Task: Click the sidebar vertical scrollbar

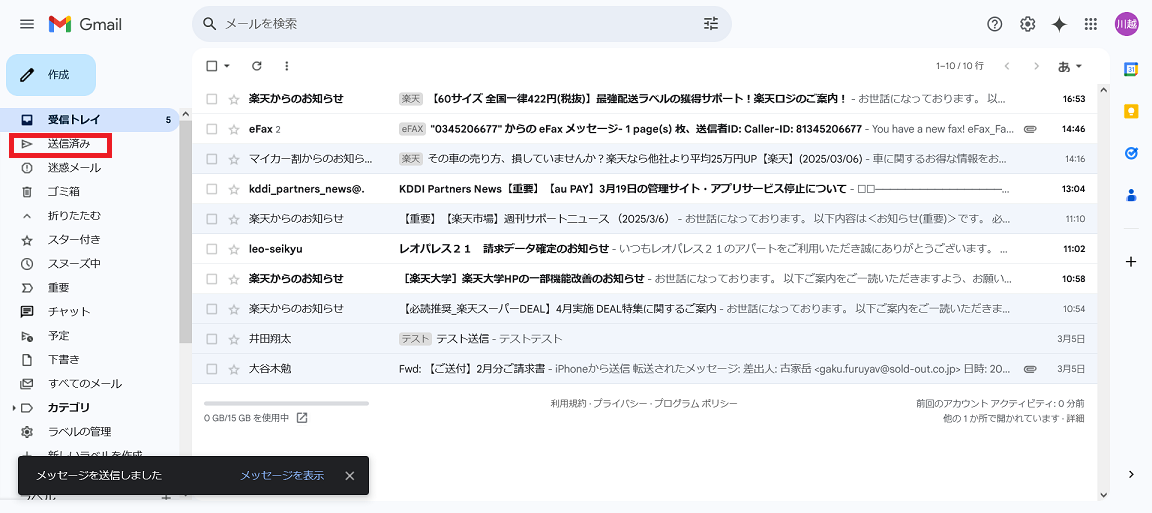Action: (x=185, y=230)
